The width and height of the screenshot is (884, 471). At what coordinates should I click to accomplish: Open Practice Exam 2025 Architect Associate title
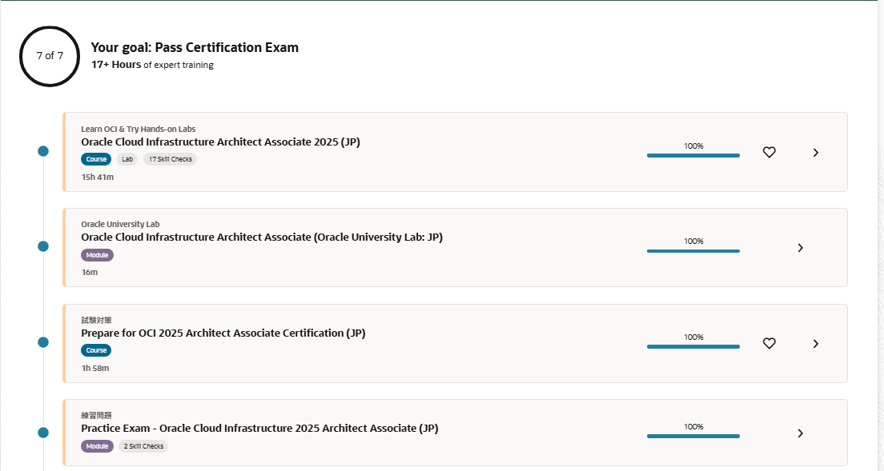coord(259,428)
